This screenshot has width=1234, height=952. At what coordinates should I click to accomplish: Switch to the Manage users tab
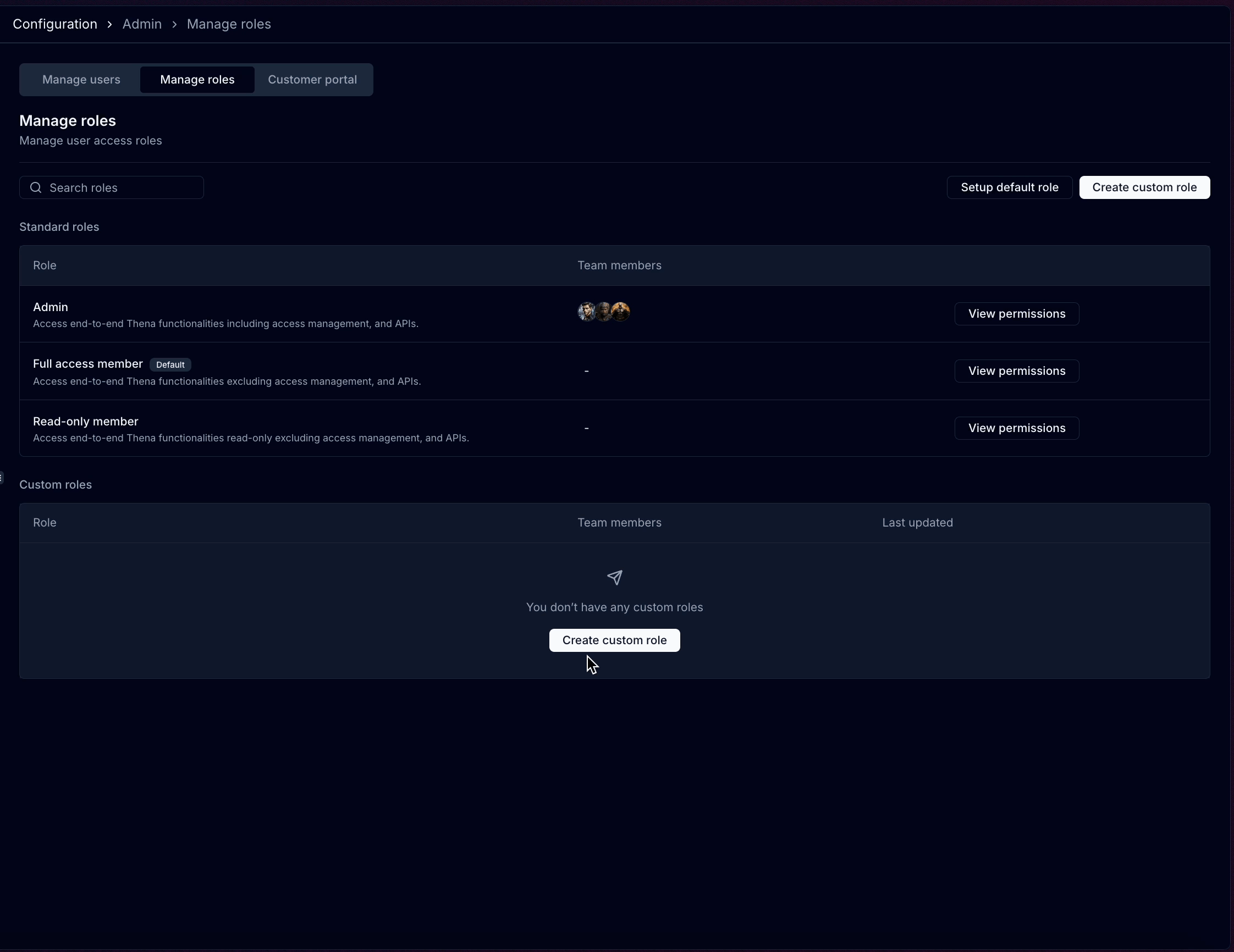coord(81,80)
